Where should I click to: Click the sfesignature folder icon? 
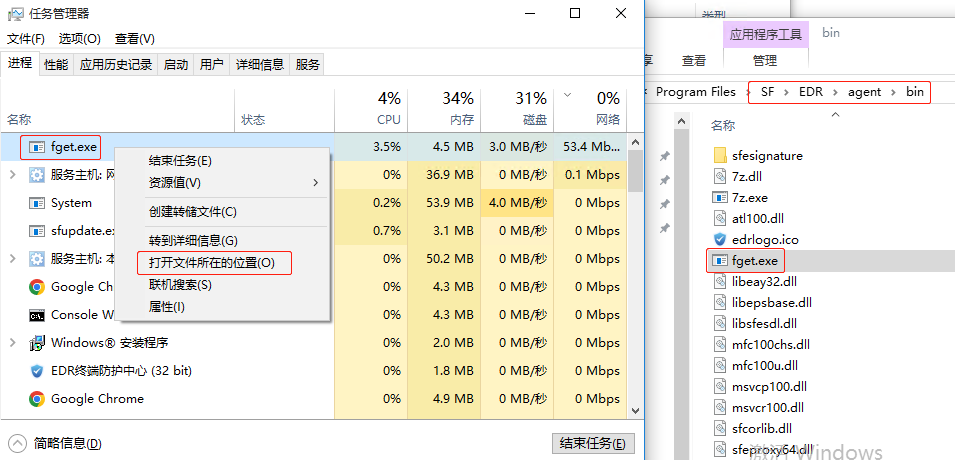(x=720, y=156)
